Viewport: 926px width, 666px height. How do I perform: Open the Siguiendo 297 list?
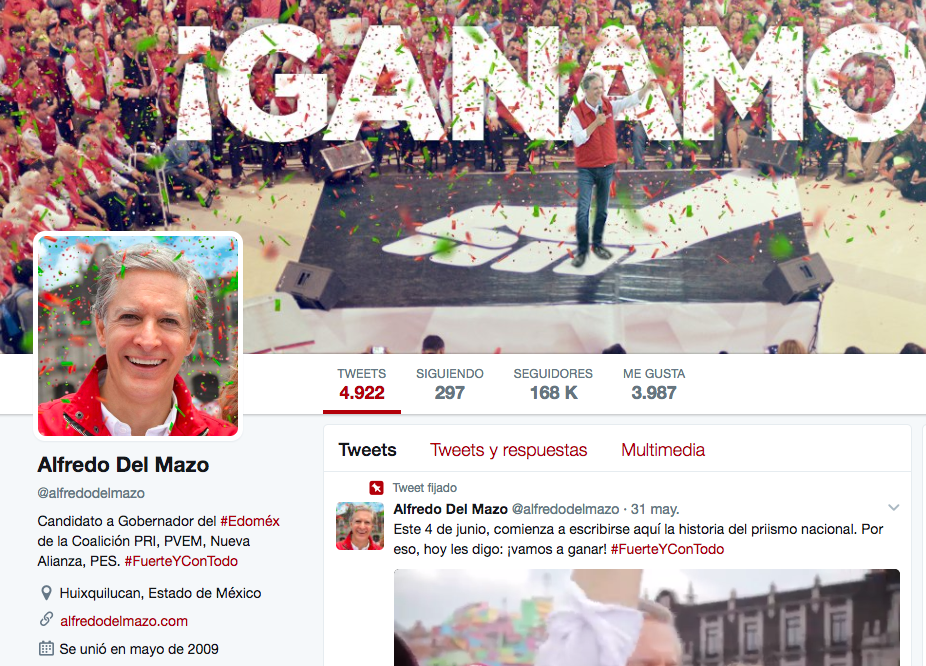tap(449, 385)
